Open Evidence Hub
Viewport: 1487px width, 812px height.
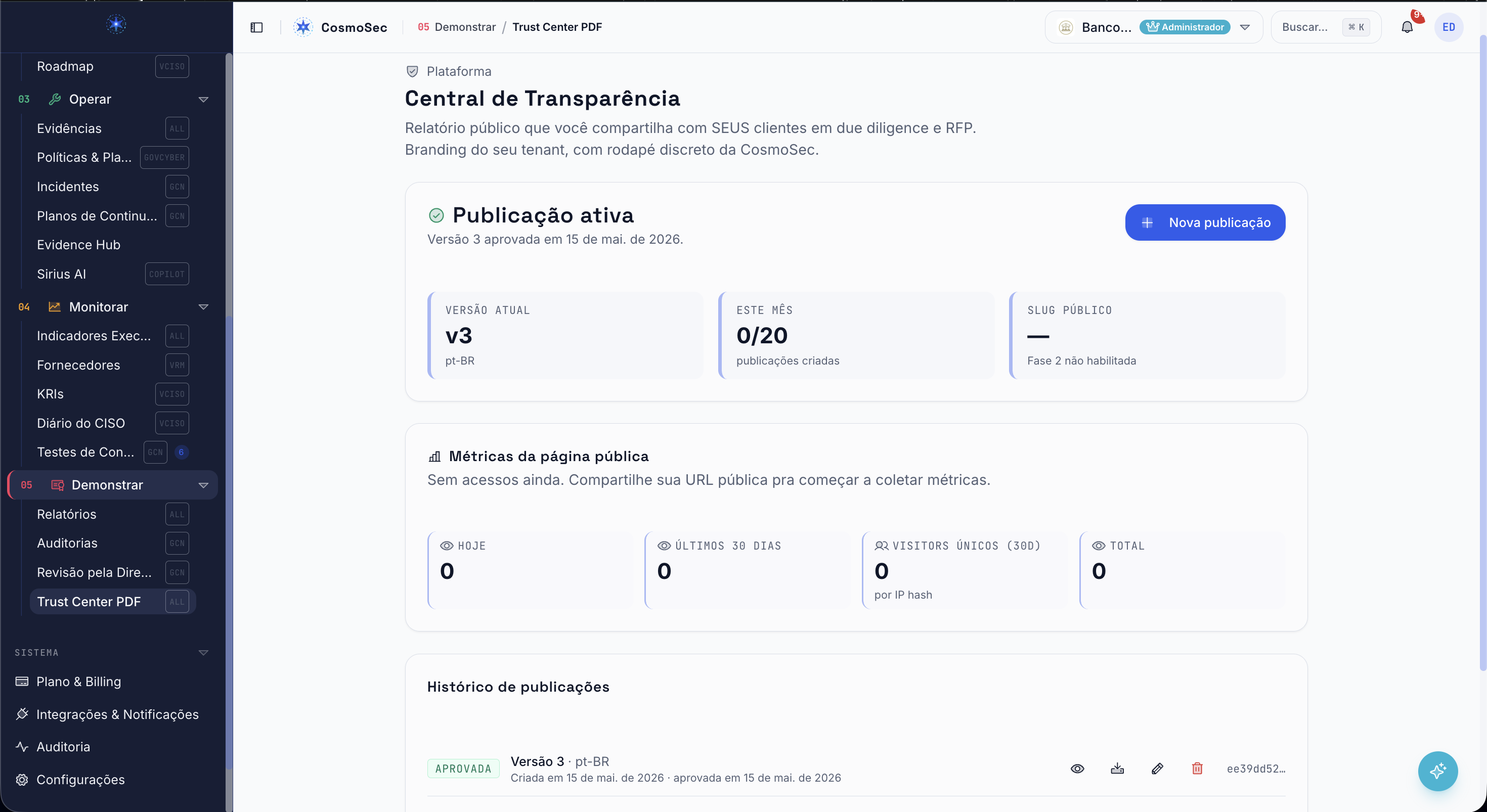113,245
